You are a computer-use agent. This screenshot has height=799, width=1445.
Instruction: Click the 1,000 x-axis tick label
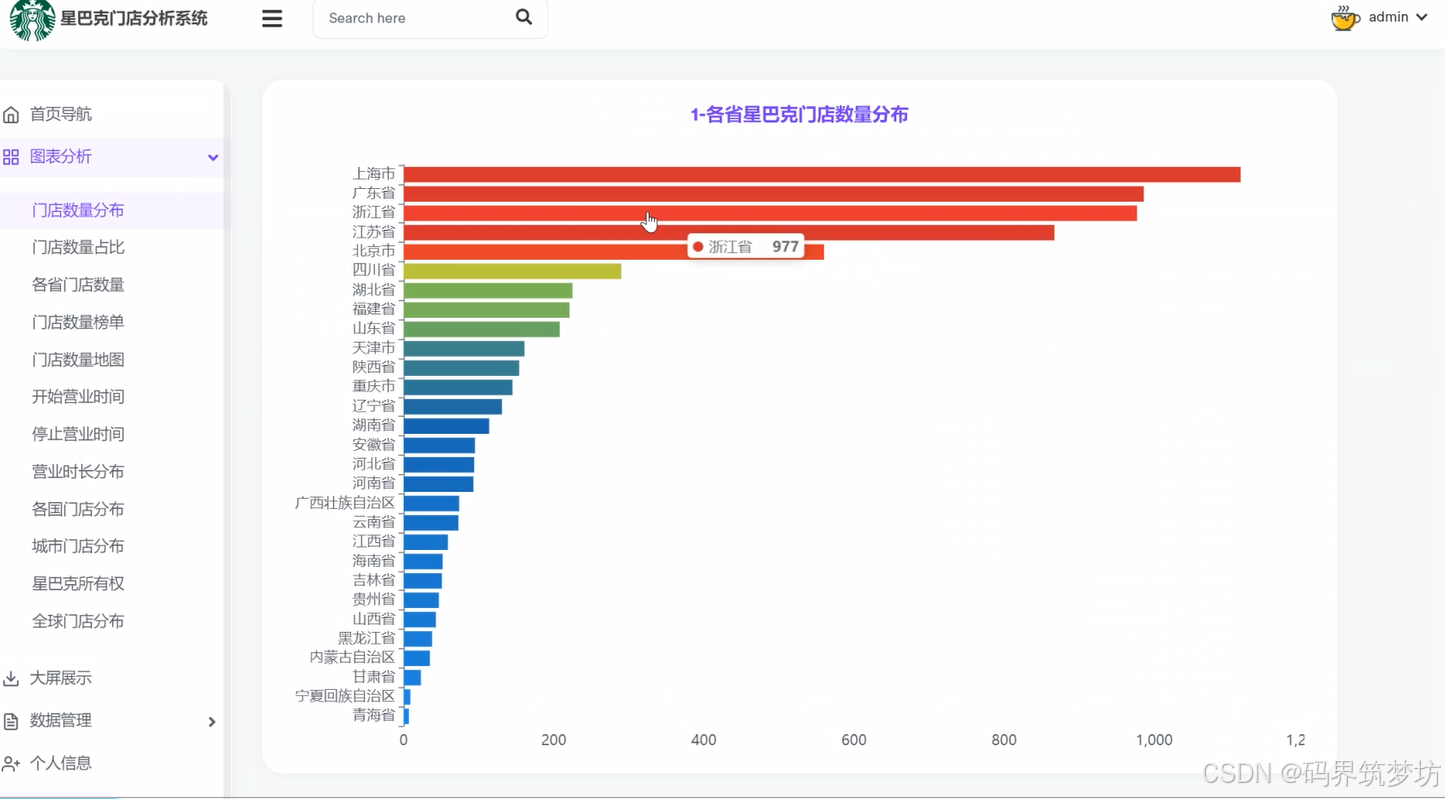(x=1154, y=740)
